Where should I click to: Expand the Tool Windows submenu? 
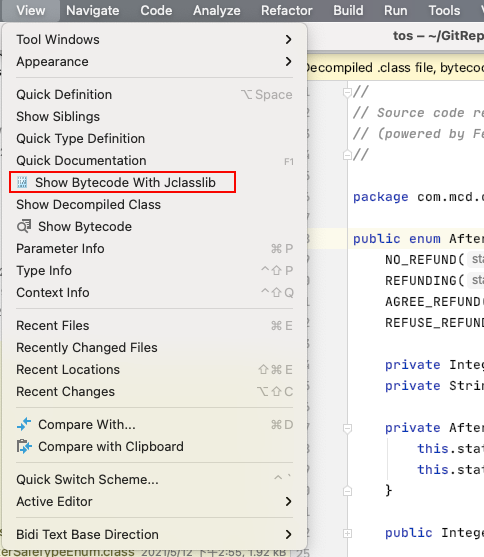click(x=155, y=39)
